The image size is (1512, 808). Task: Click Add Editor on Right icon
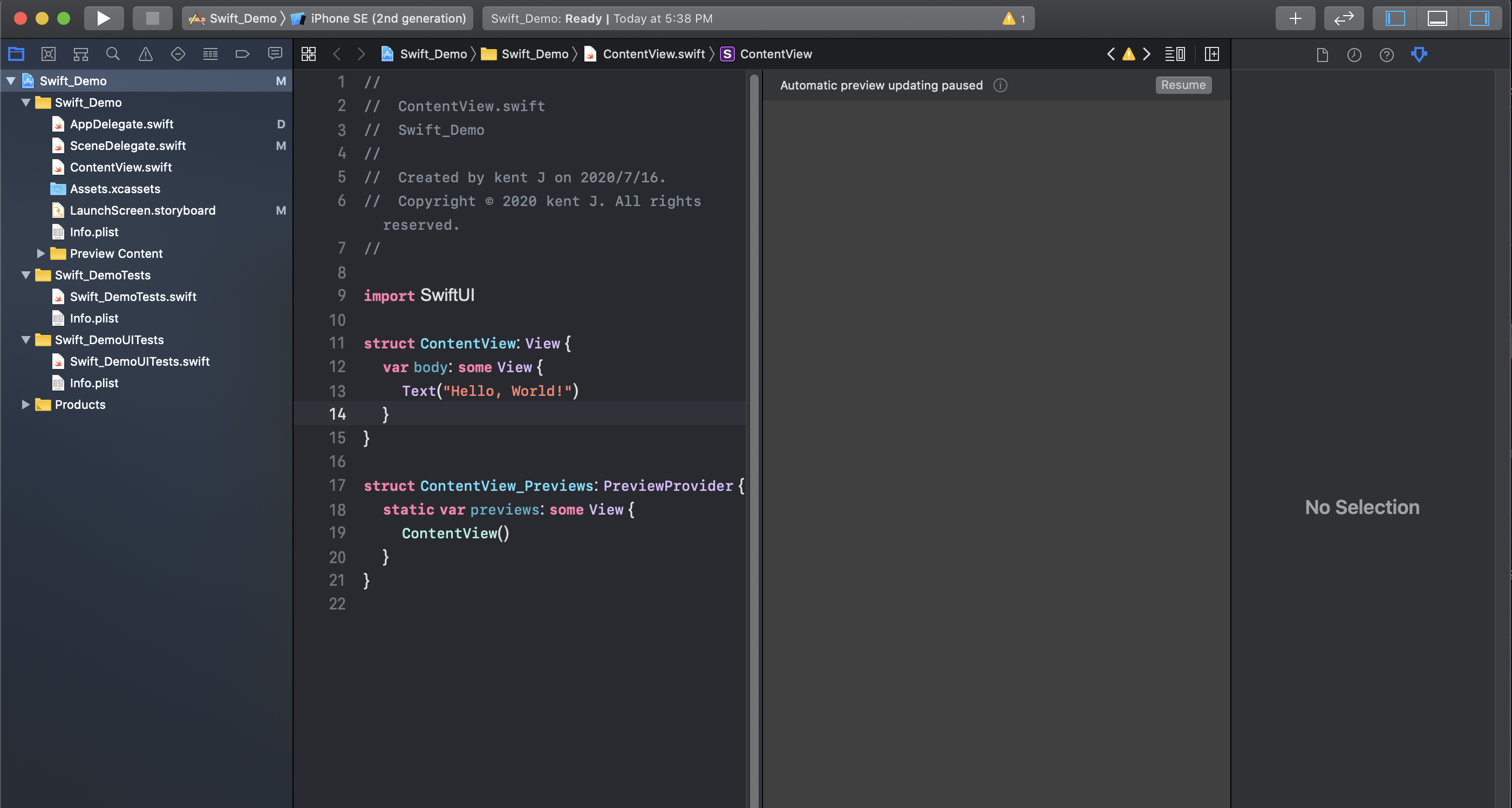coord(1211,54)
